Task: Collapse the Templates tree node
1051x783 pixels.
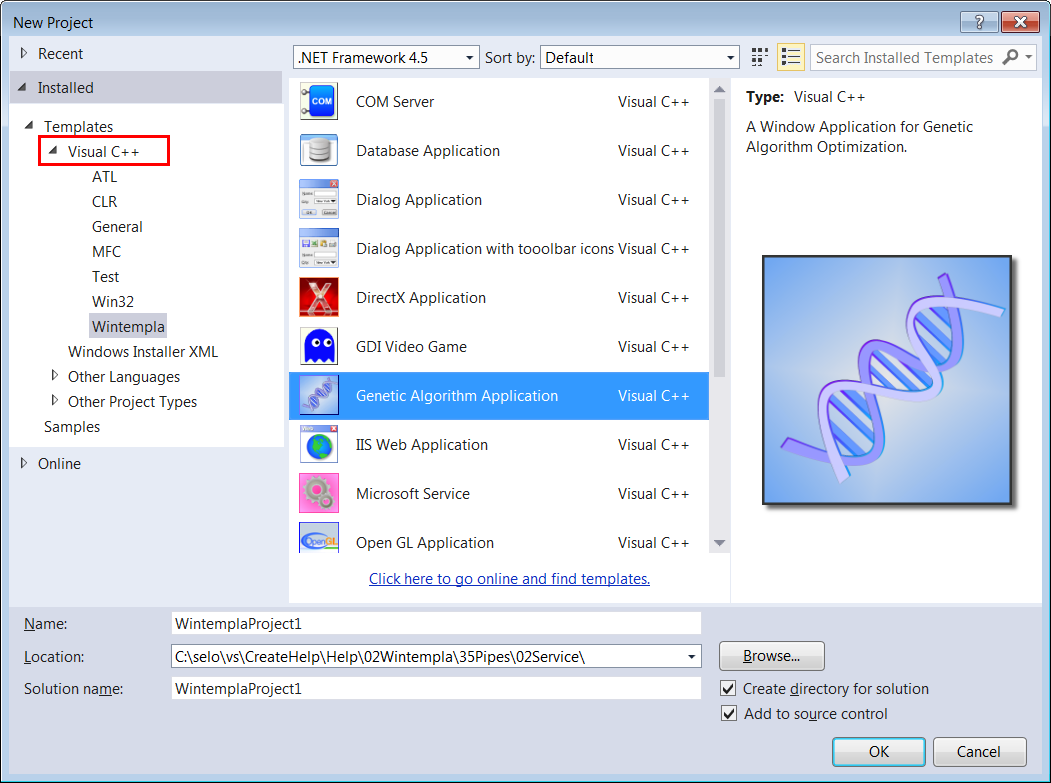Action: click(x=29, y=125)
